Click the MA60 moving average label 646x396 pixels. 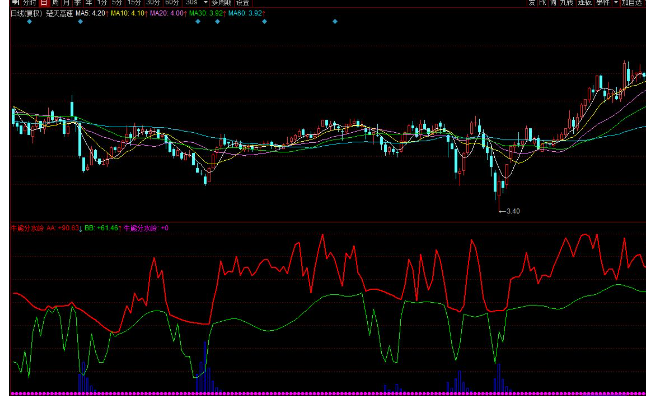[245, 13]
